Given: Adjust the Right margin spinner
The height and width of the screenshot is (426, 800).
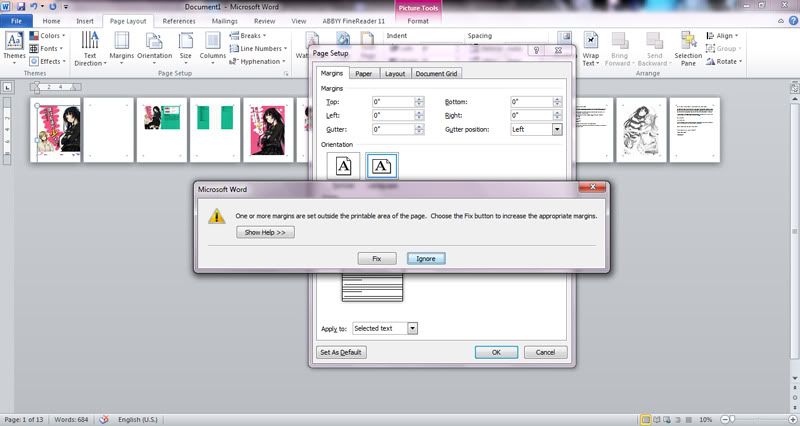Looking at the screenshot, I should click(x=557, y=115).
